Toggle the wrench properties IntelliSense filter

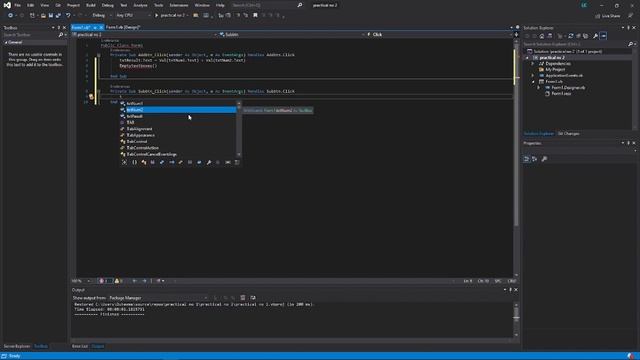[209, 162]
